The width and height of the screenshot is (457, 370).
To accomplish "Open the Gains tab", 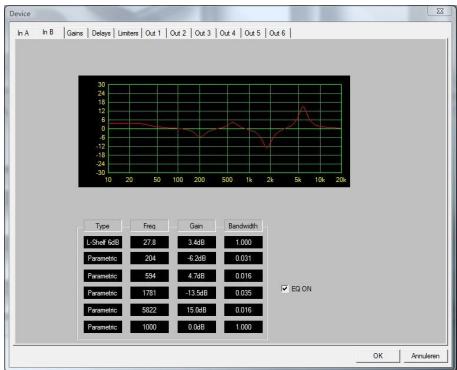I will click(75, 33).
